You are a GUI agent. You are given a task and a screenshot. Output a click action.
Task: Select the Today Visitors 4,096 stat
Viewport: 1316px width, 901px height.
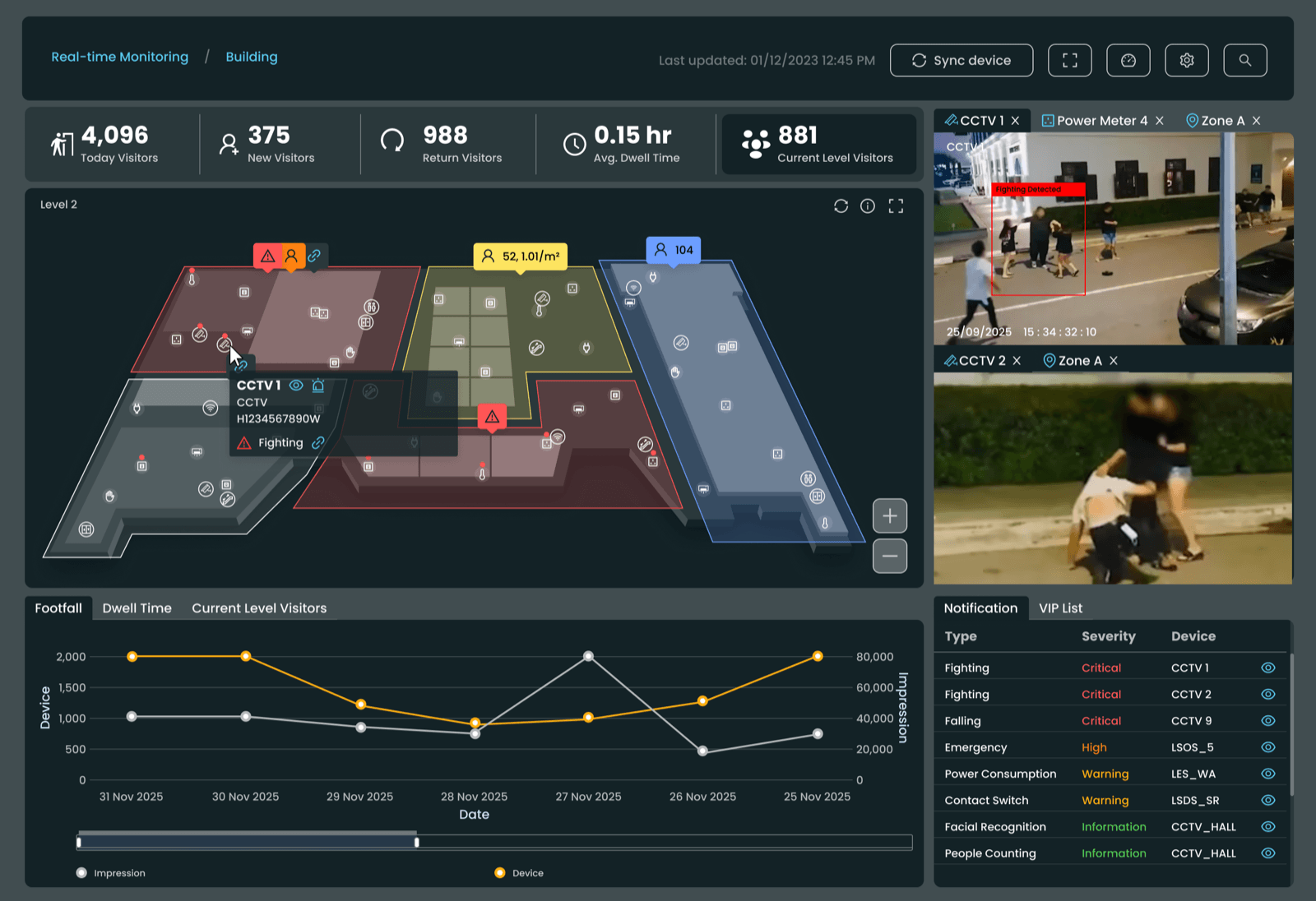coord(104,144)
